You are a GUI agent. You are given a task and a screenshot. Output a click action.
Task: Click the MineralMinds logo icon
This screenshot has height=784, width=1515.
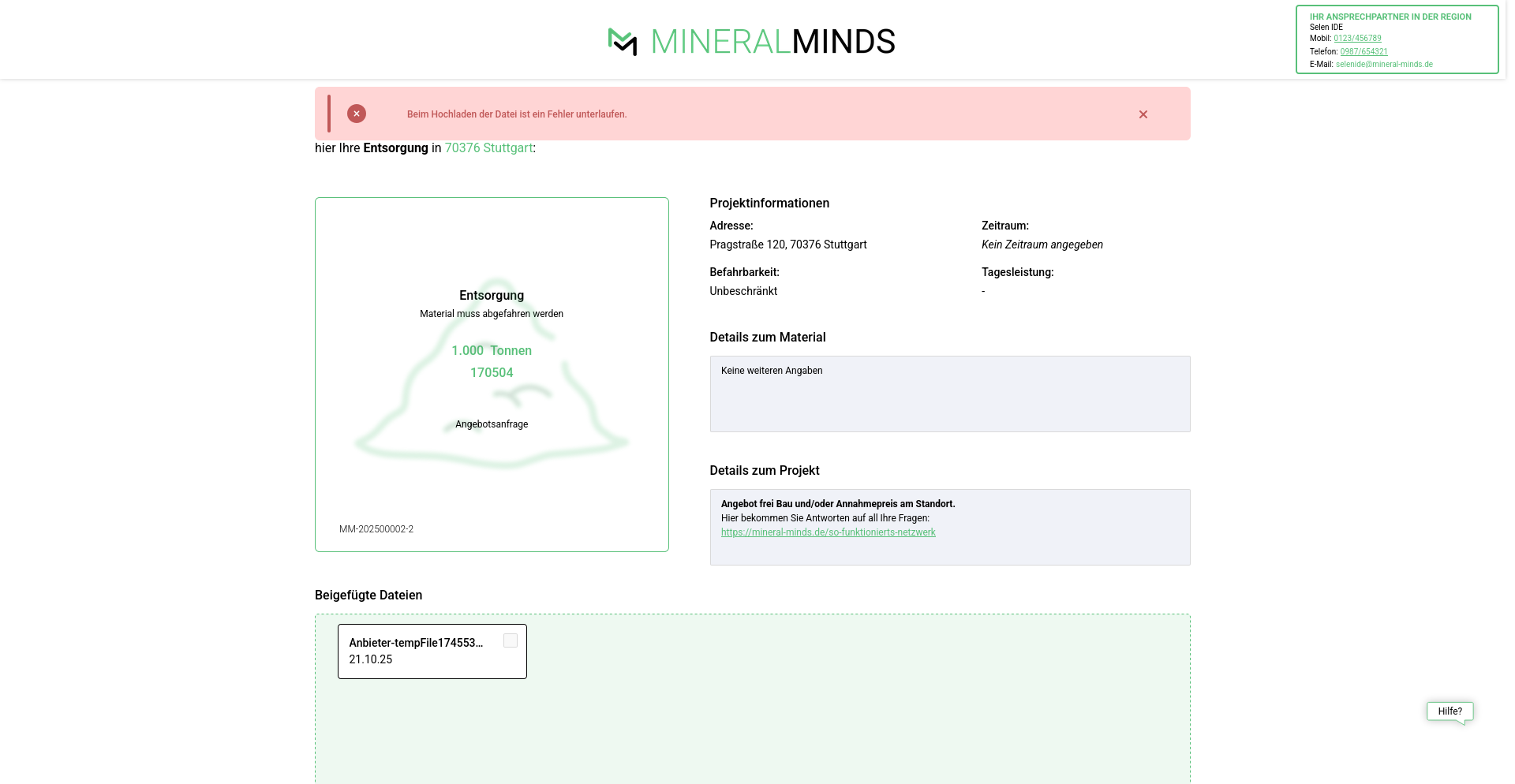(x=623, y=42)
